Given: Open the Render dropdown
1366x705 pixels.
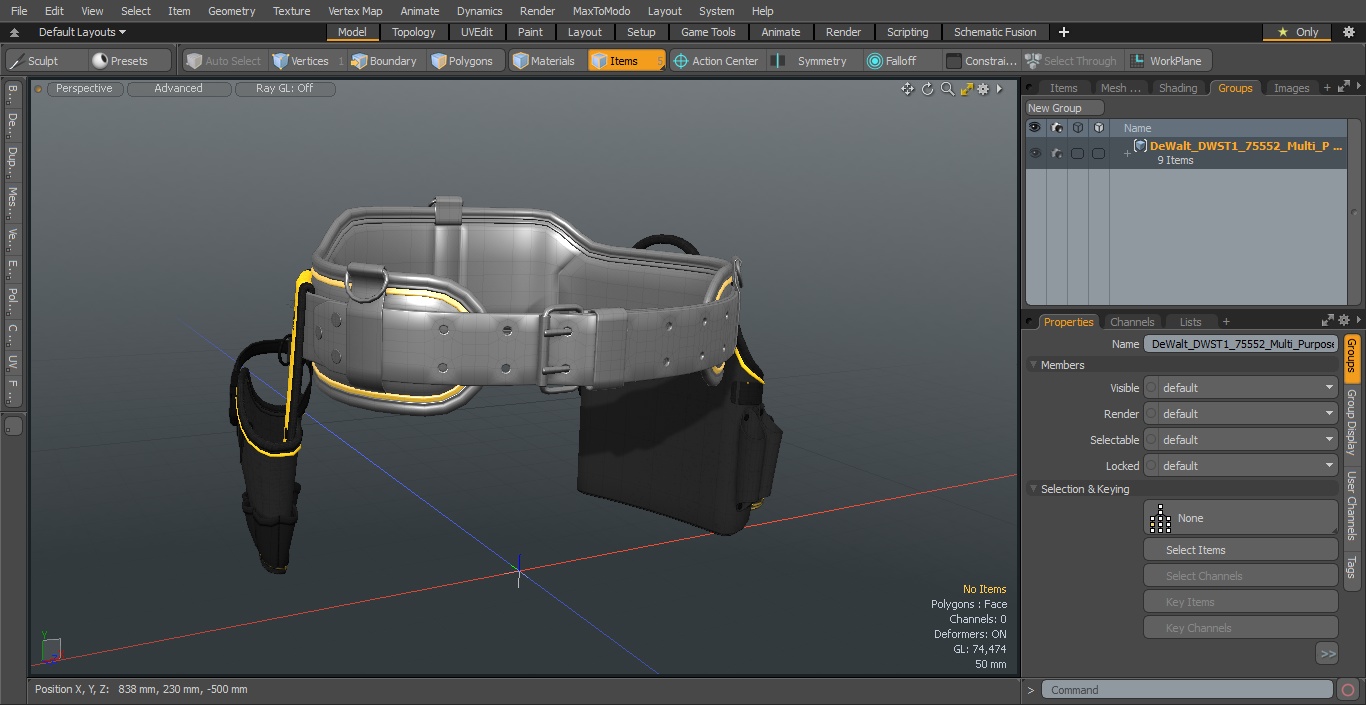Looking at the screenshot, I should click(x=1240, y=414).
